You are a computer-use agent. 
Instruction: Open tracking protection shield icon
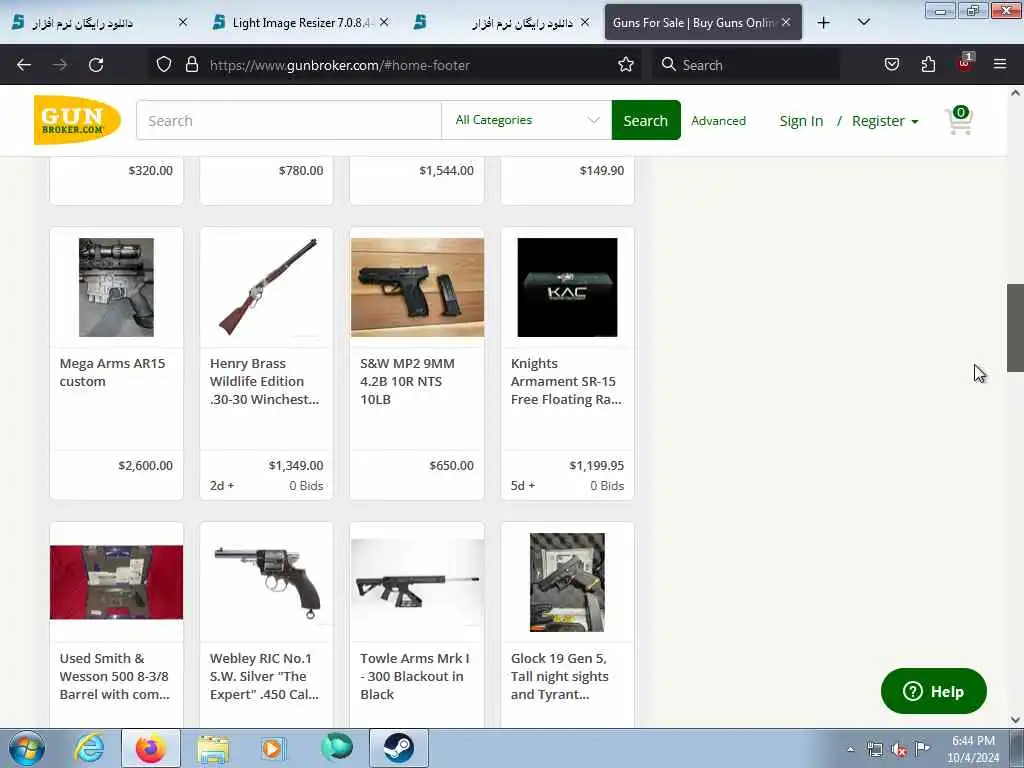coord(164,64)
